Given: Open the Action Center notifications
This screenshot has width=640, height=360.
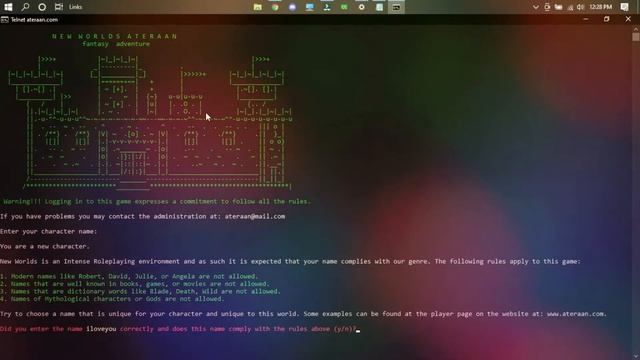Looking at the screenshot, I should pyautogui.click(x=624, y=7).
